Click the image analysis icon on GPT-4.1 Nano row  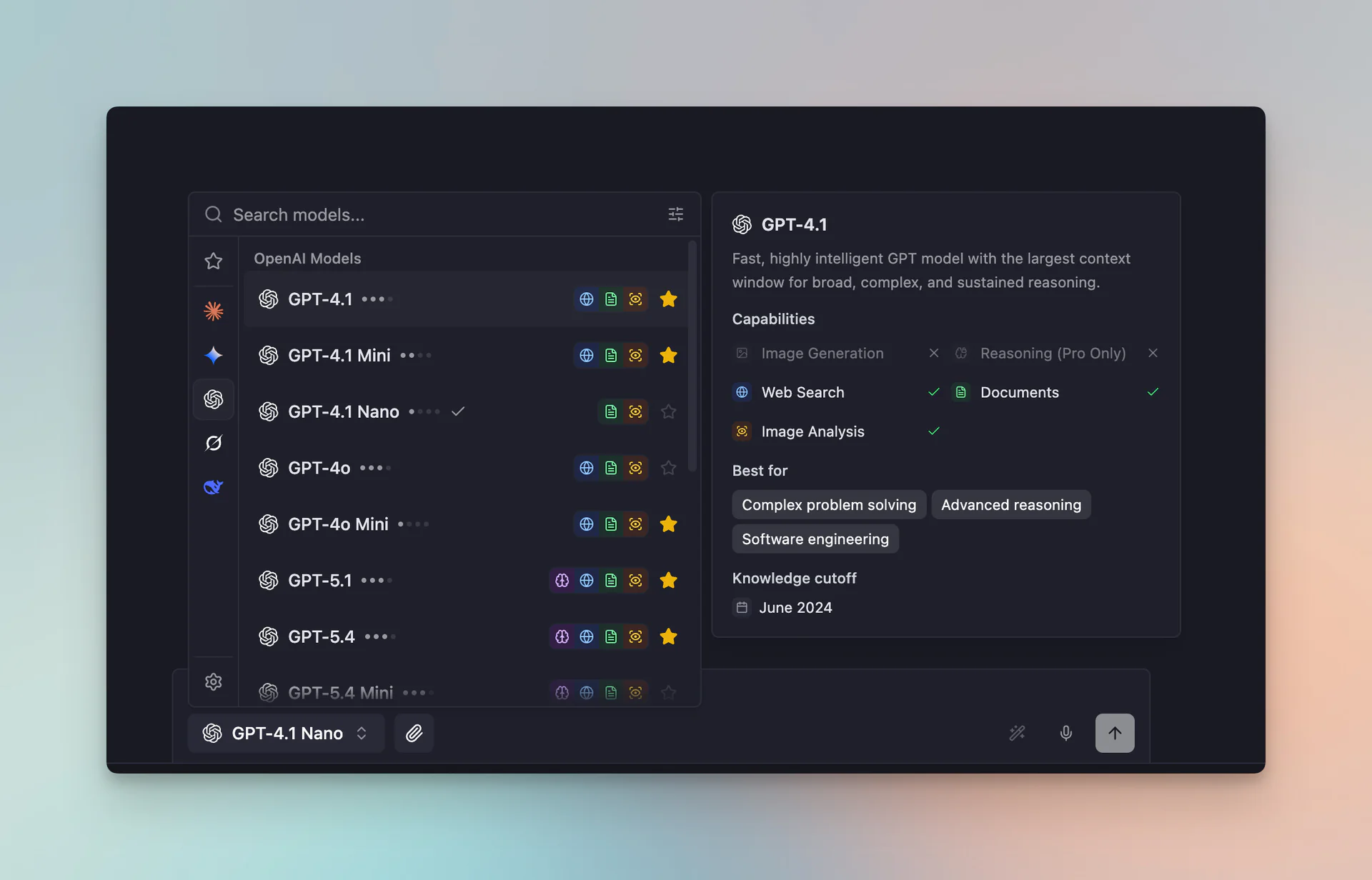tap(635, 411)
